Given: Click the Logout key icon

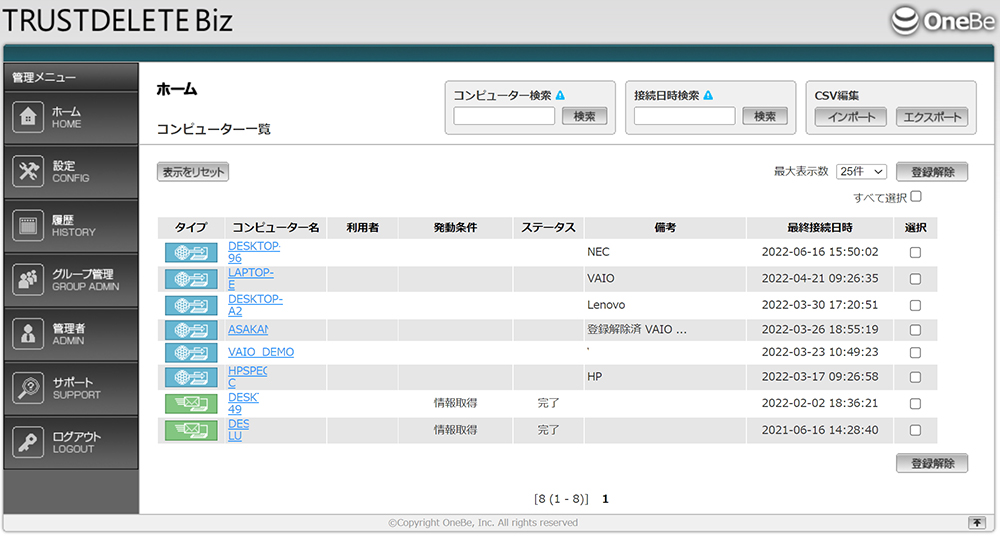Looking at the screenshot, I should pos(28,442).
